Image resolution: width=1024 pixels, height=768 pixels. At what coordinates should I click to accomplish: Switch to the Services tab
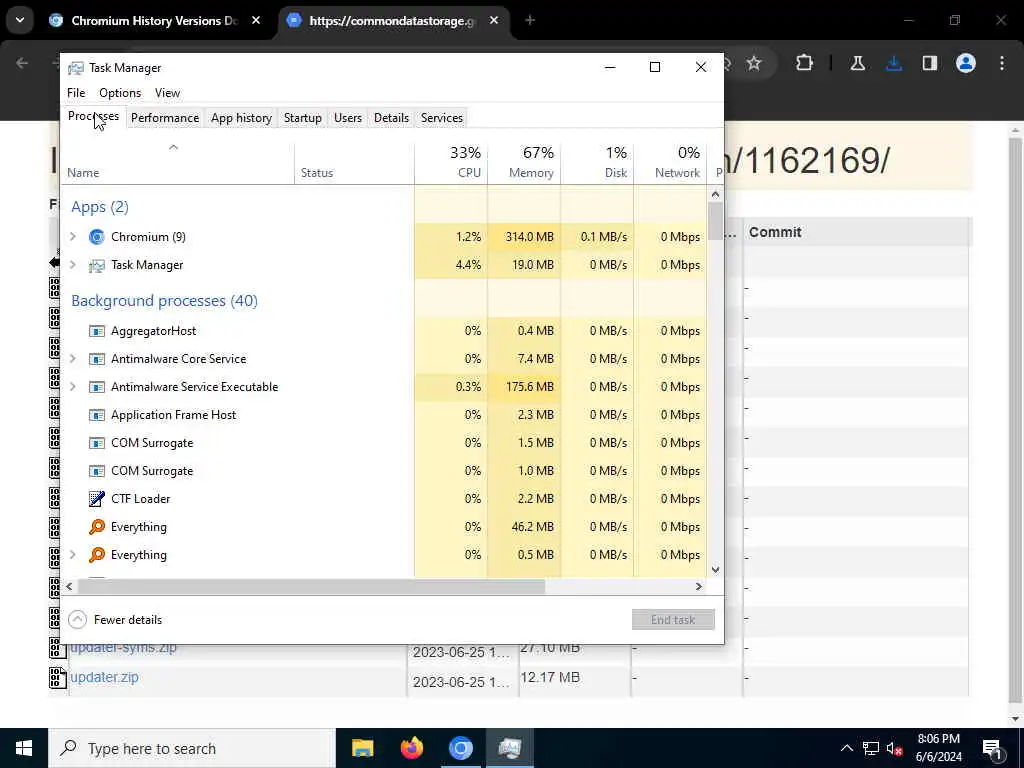click(x=441, y=118)
